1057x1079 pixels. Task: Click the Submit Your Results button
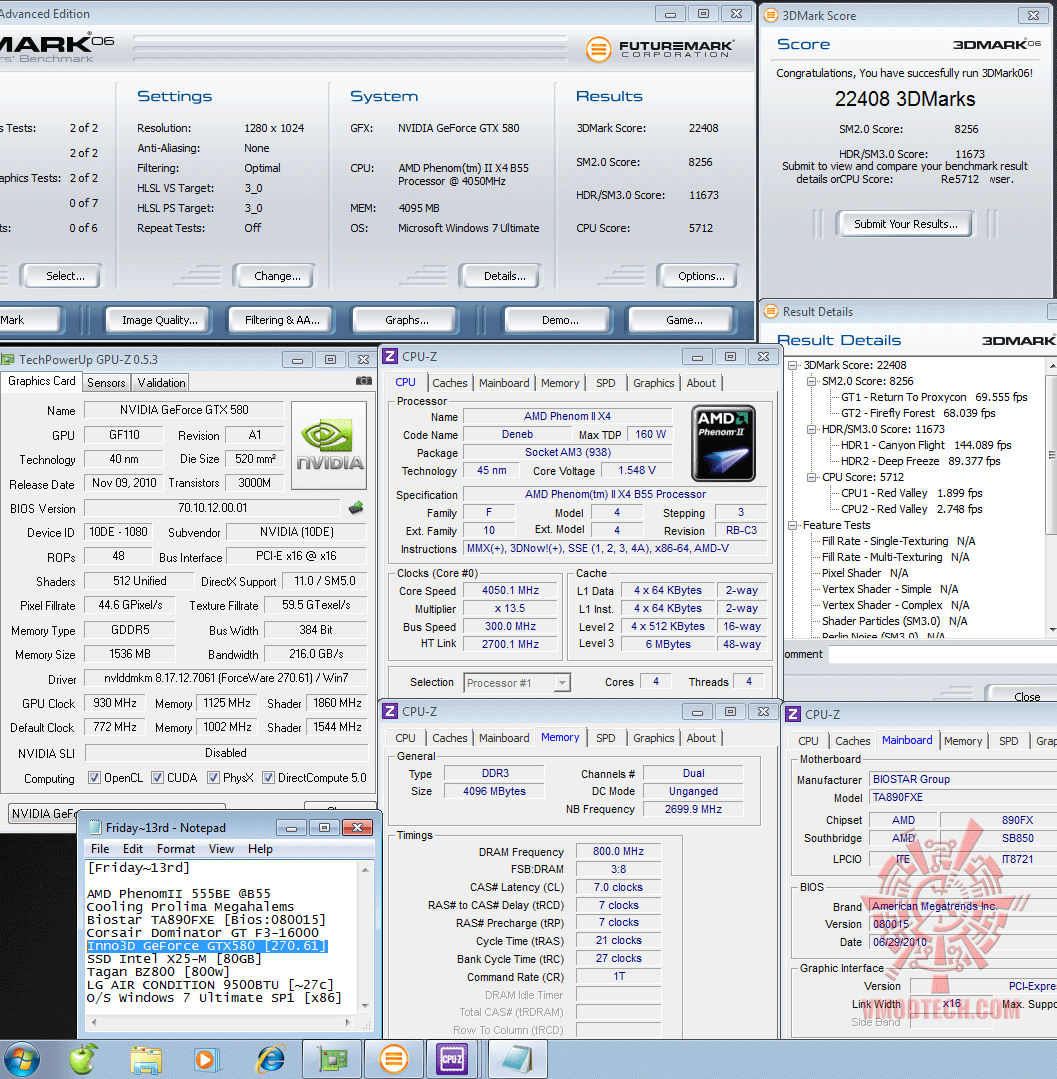click(905, 224)
